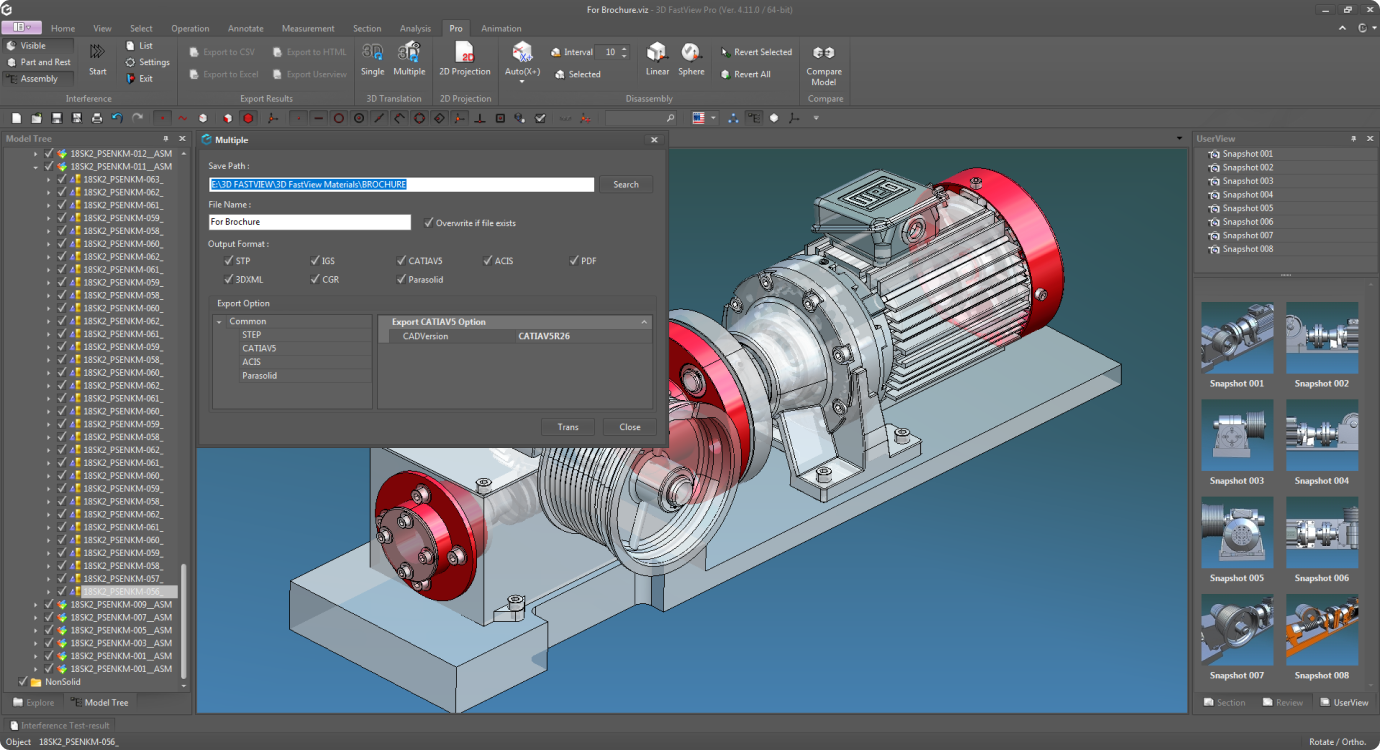Open the 2D Projection tool
The image size is (1380, 750).
[x=465, y=53]
